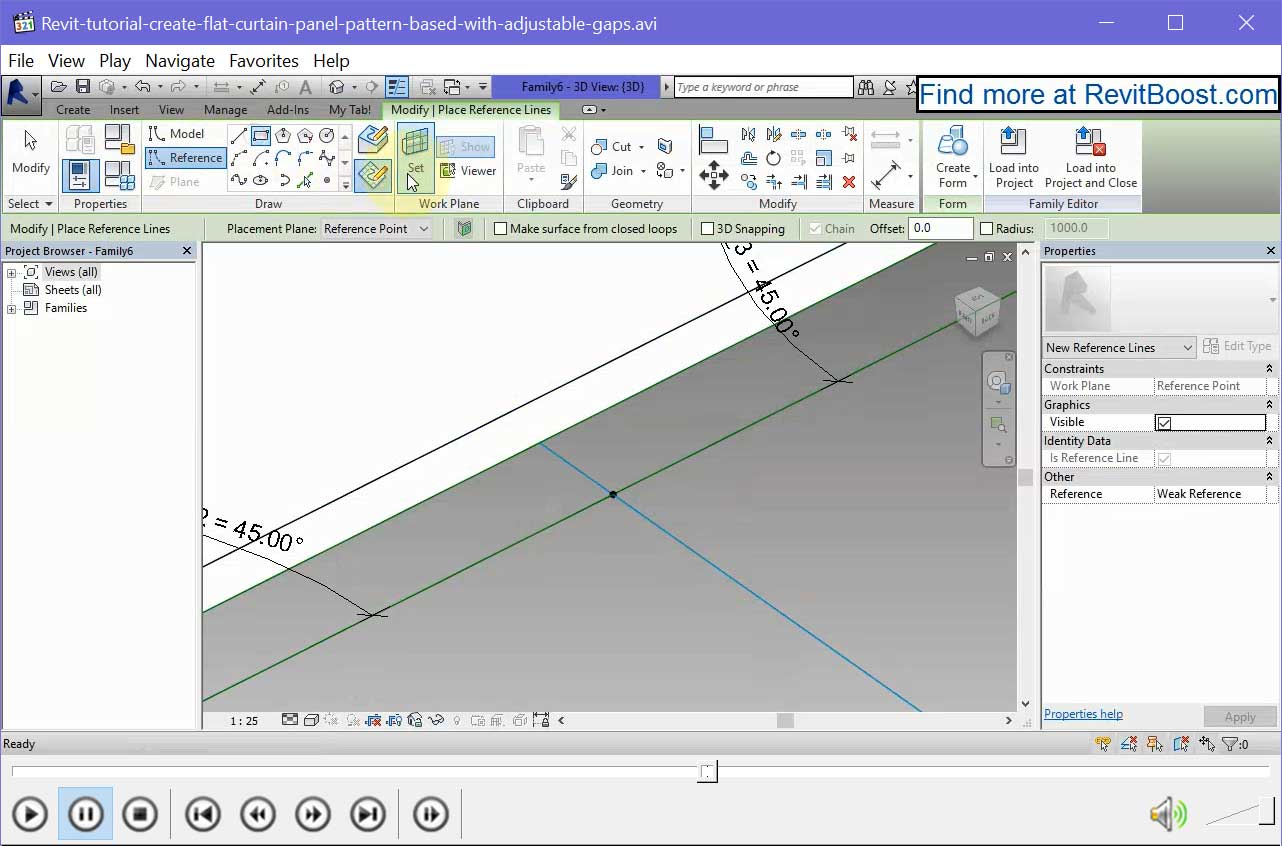Pause the video playback
Viewport: 1282px width, 846px height.
click(x=85, y=814)
